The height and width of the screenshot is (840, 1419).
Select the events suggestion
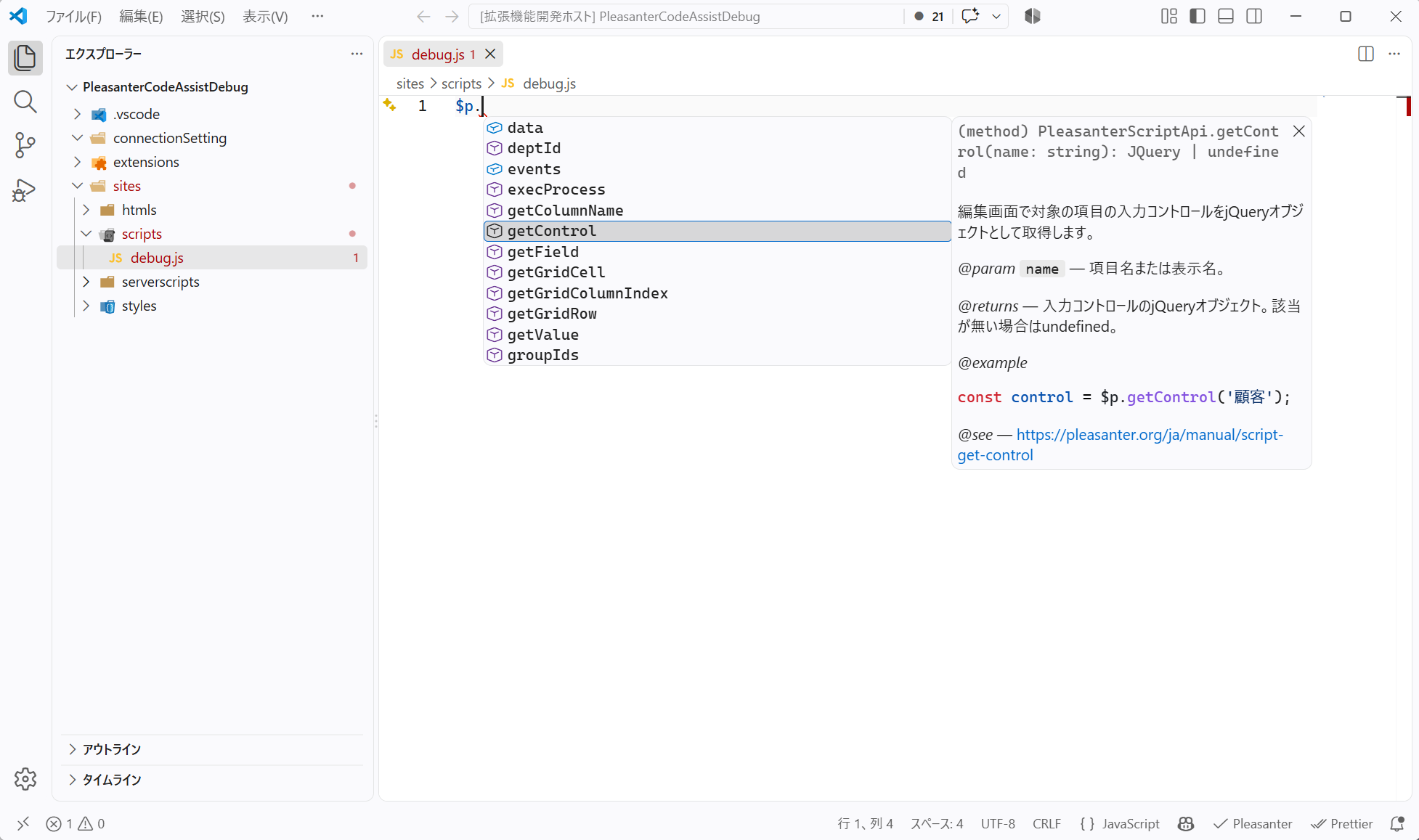click(717, 169)
